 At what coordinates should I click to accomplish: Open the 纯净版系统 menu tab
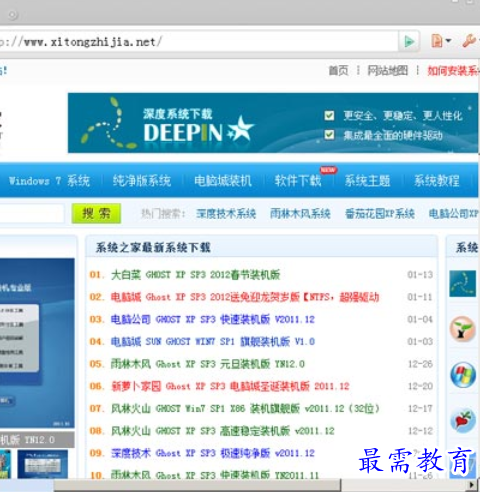pyautogui.click(x=142, y=181)
